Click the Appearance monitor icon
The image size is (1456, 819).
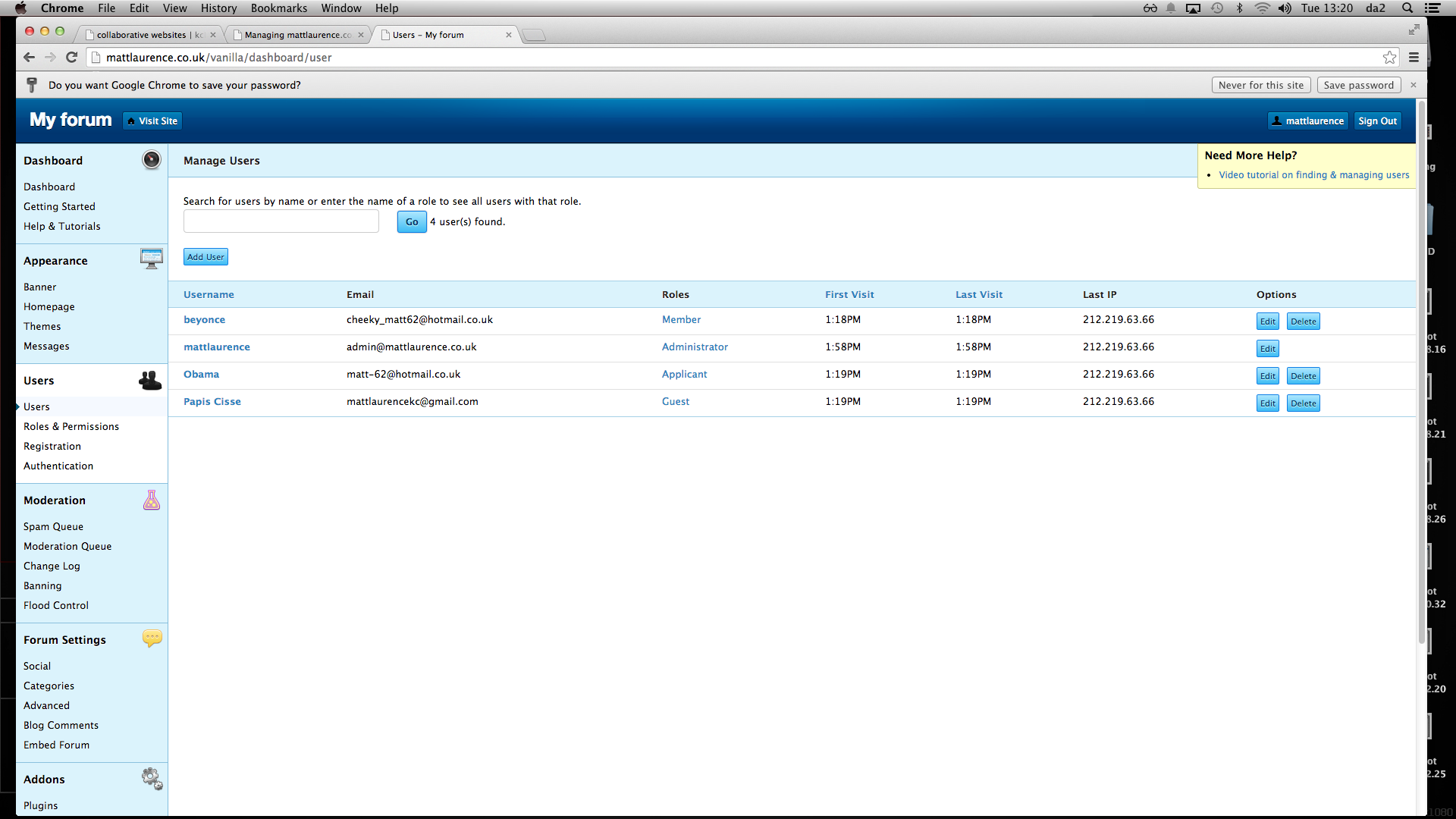[152, 259]
